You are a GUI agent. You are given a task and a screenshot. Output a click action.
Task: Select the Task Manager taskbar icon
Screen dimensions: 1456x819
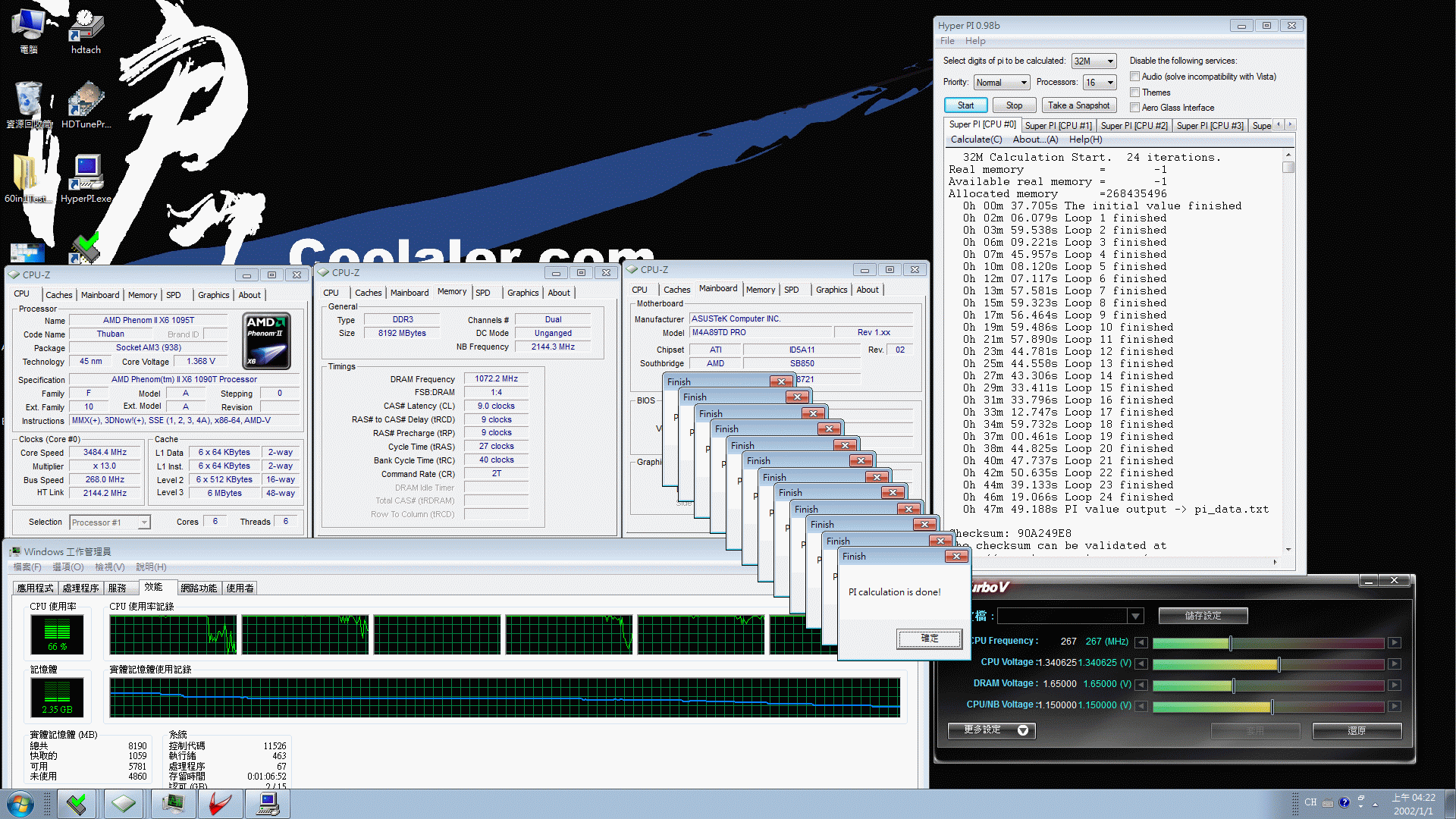click(x=172, y=804)
